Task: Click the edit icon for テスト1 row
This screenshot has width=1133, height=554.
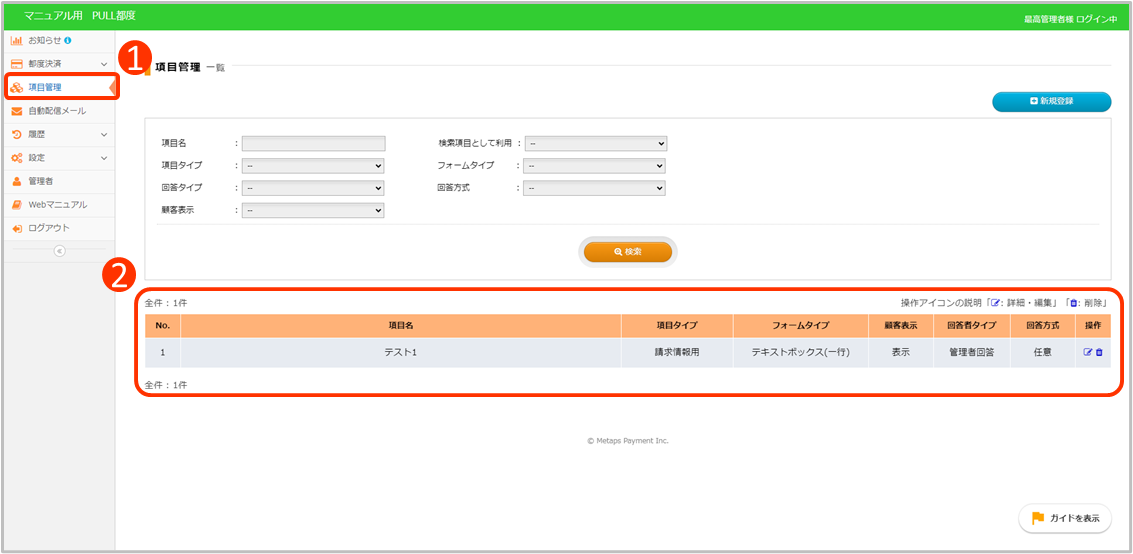Action: (x=1087, y=352)
